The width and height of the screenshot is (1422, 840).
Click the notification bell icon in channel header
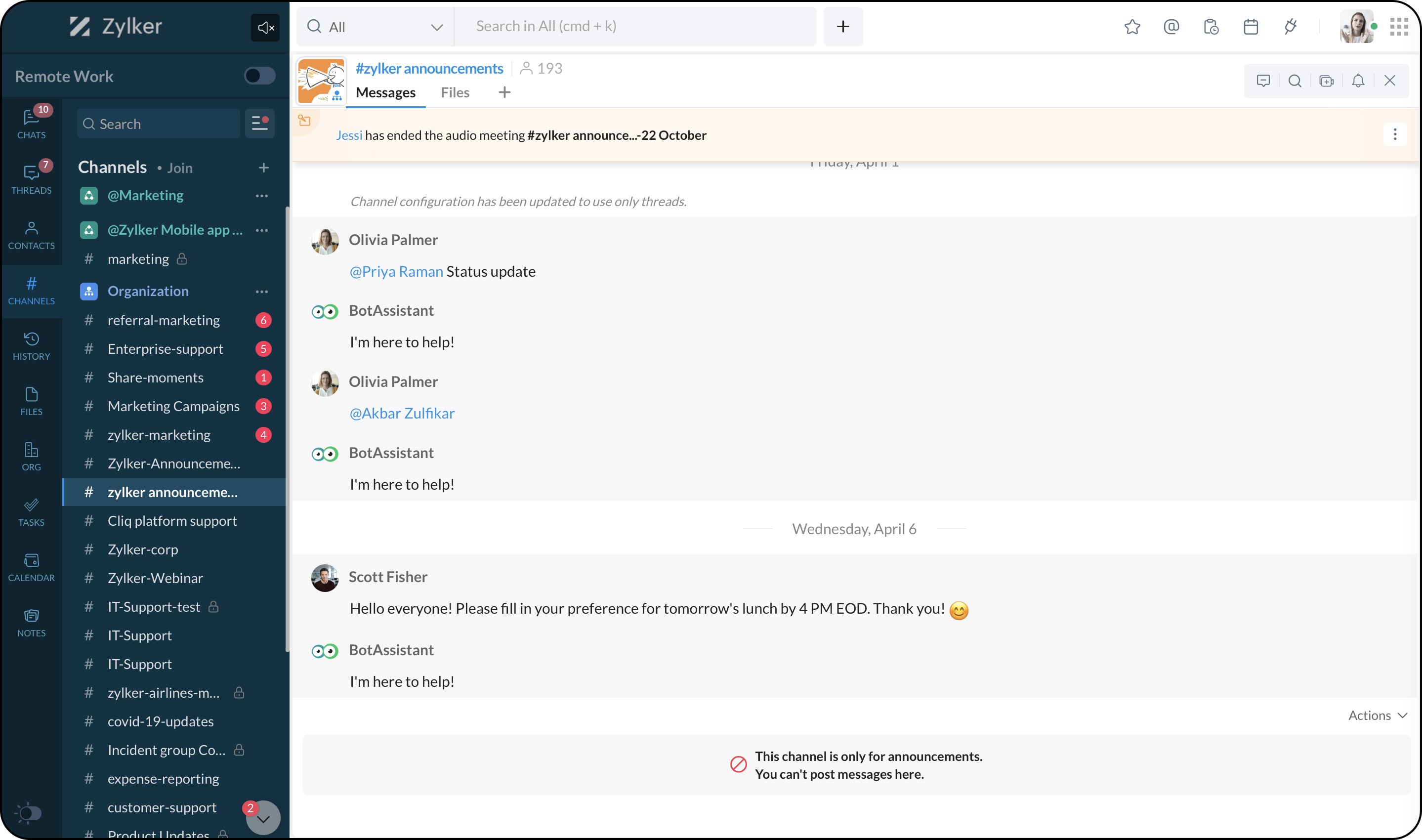click(x=1357, y=81)
